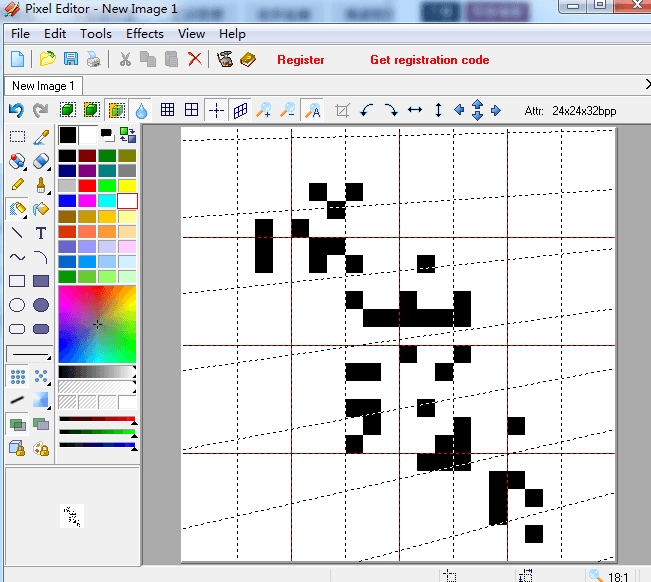Flip the image horizontally
The height and width of the screenshot is (582, 651).
click(415, 110)
